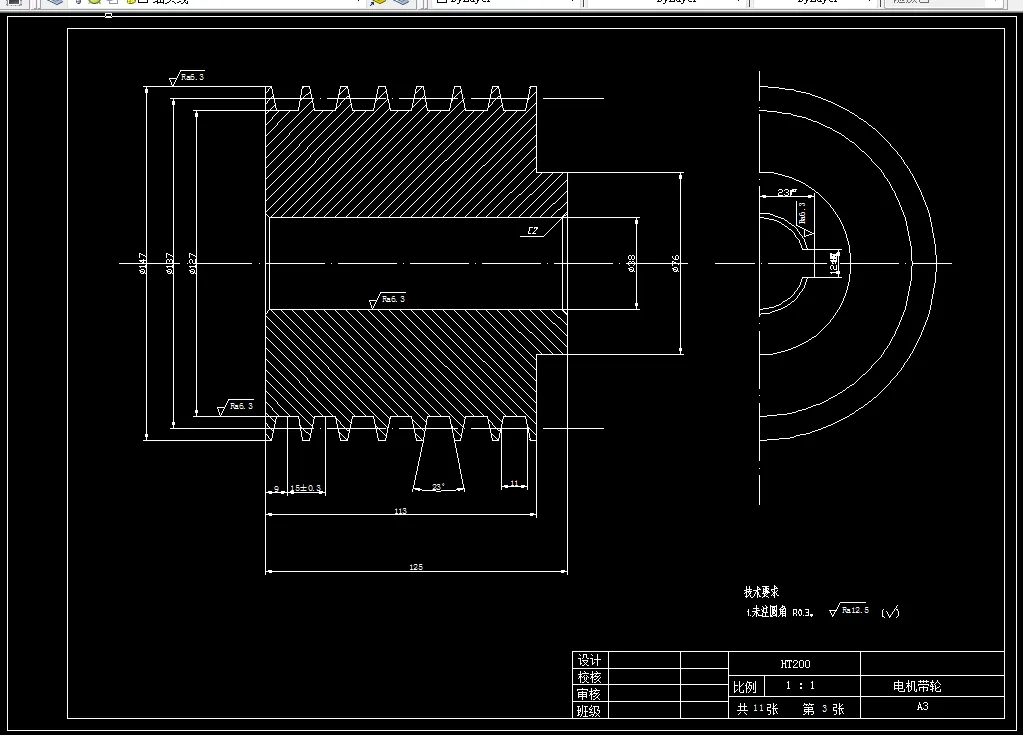The height and width of the screenshot is (735, 1023).
Task: Select the keyway dimension above the half-circle view
Action: [787, 192]
